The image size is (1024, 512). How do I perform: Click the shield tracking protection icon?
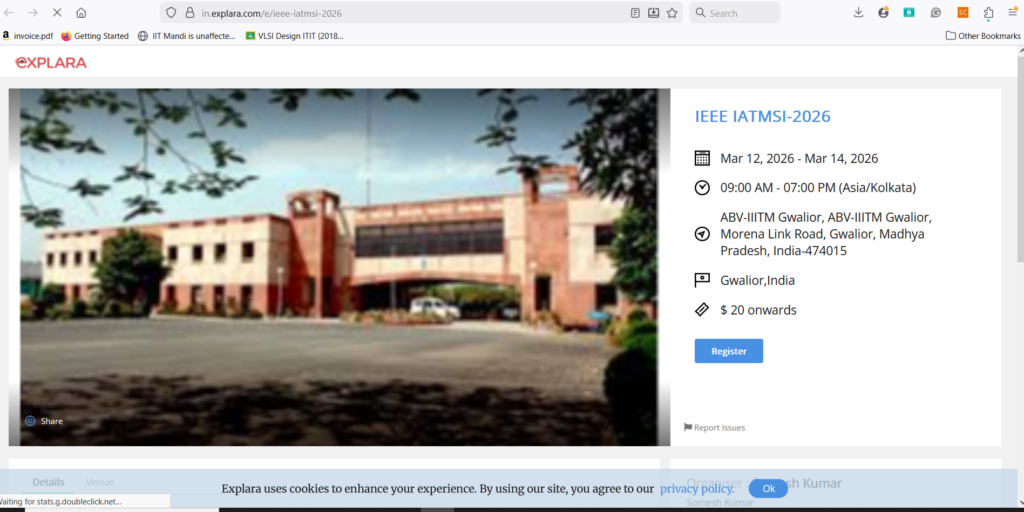171,13
